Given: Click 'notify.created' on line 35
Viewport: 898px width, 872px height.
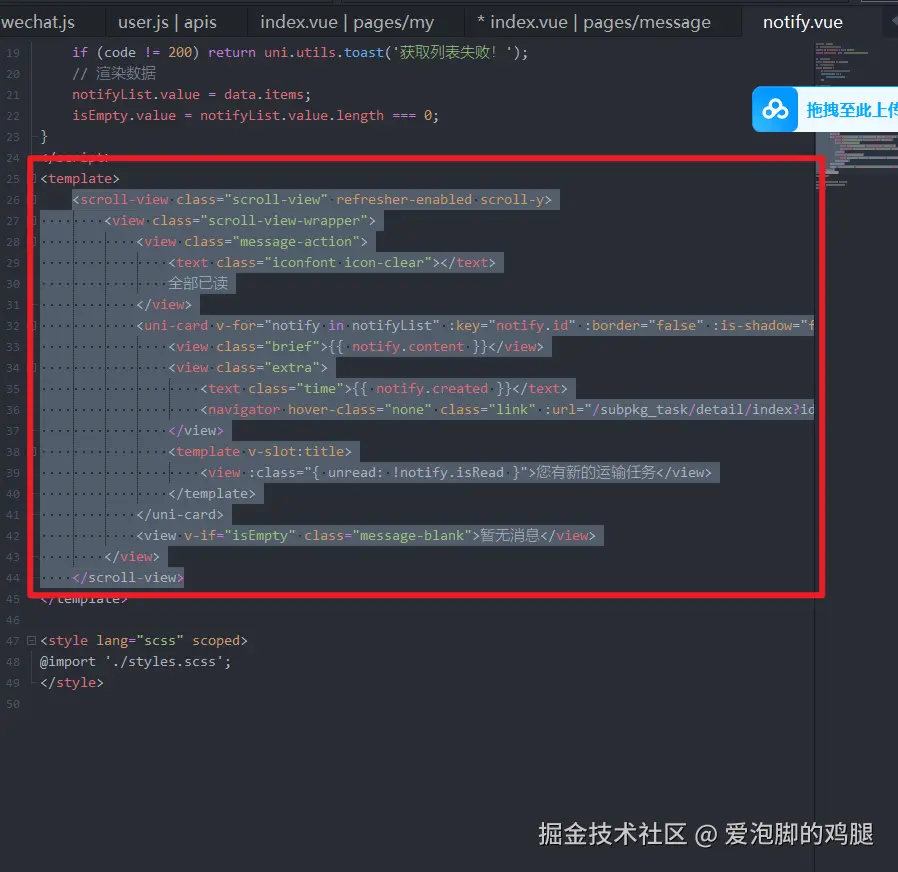Looking at the screenshot, I should pos(432,388).
